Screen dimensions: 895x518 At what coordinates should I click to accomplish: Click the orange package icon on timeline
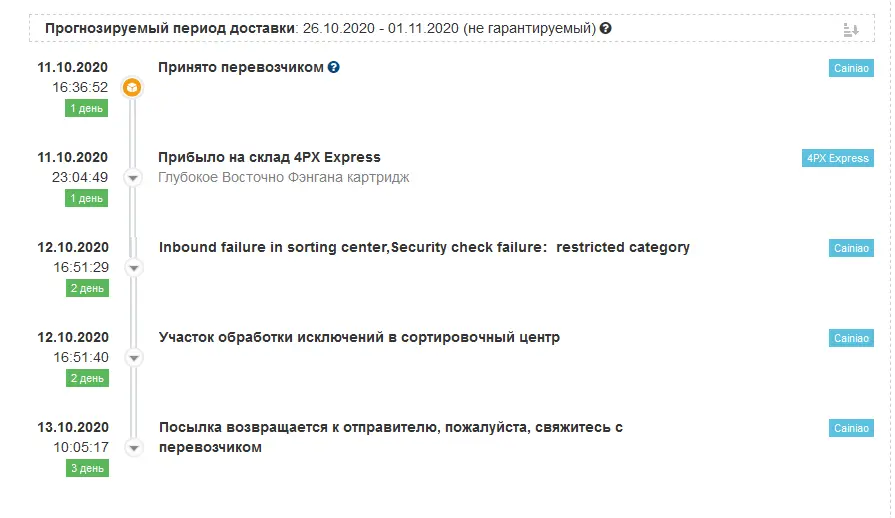point(132,87)
